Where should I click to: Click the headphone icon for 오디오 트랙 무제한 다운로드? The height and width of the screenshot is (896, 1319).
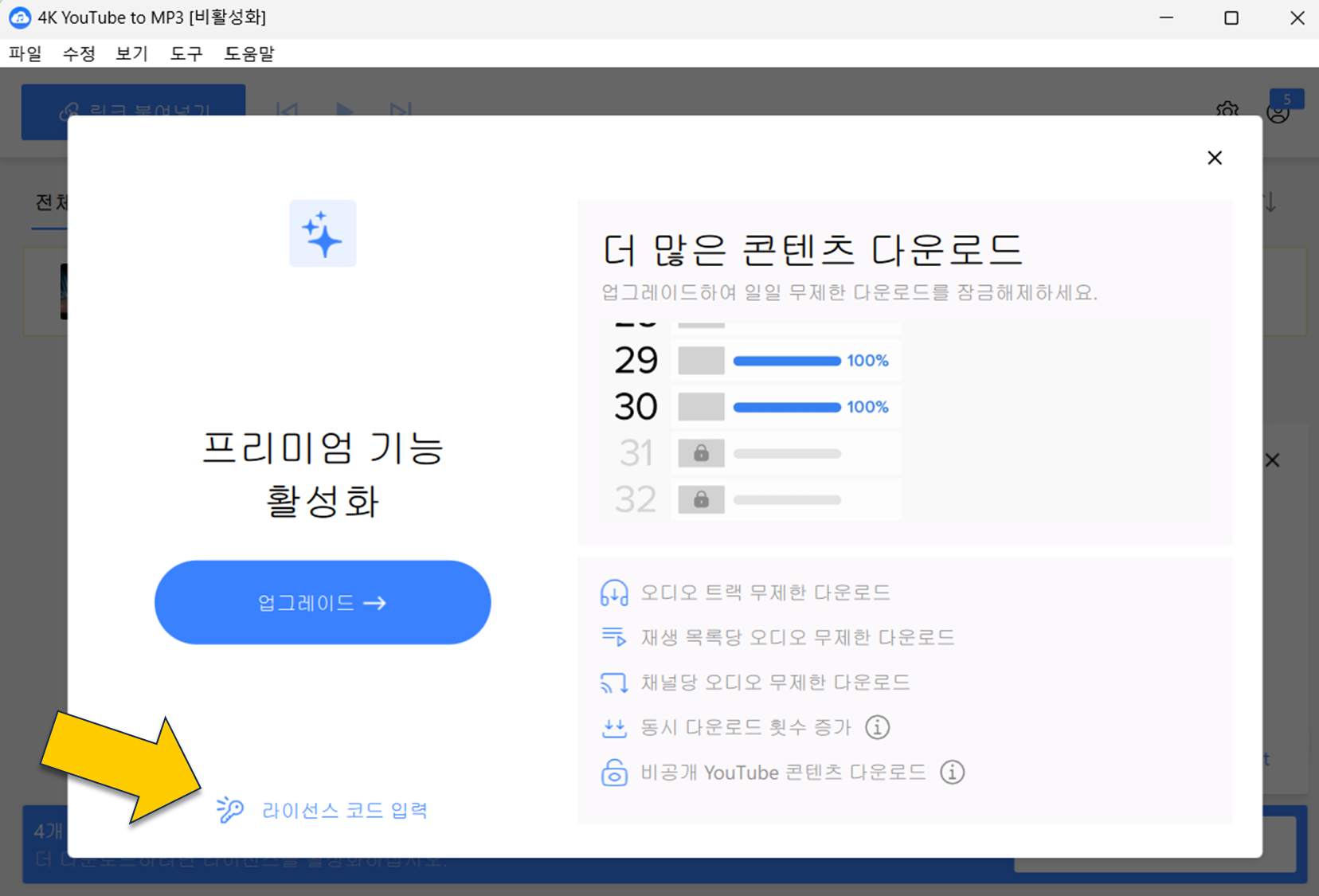click(614, 593)
